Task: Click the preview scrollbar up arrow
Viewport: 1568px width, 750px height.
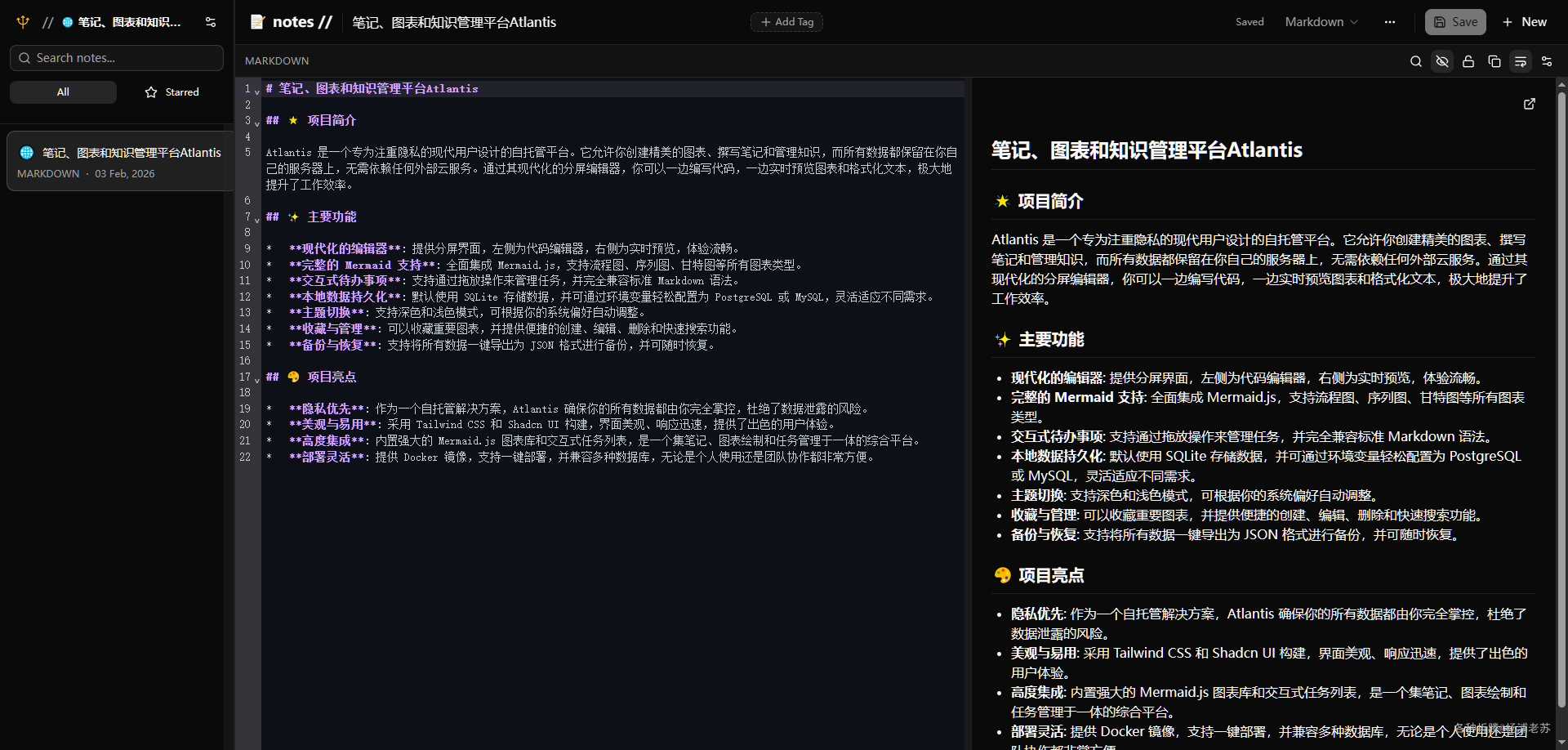Action: (1561, 83)
